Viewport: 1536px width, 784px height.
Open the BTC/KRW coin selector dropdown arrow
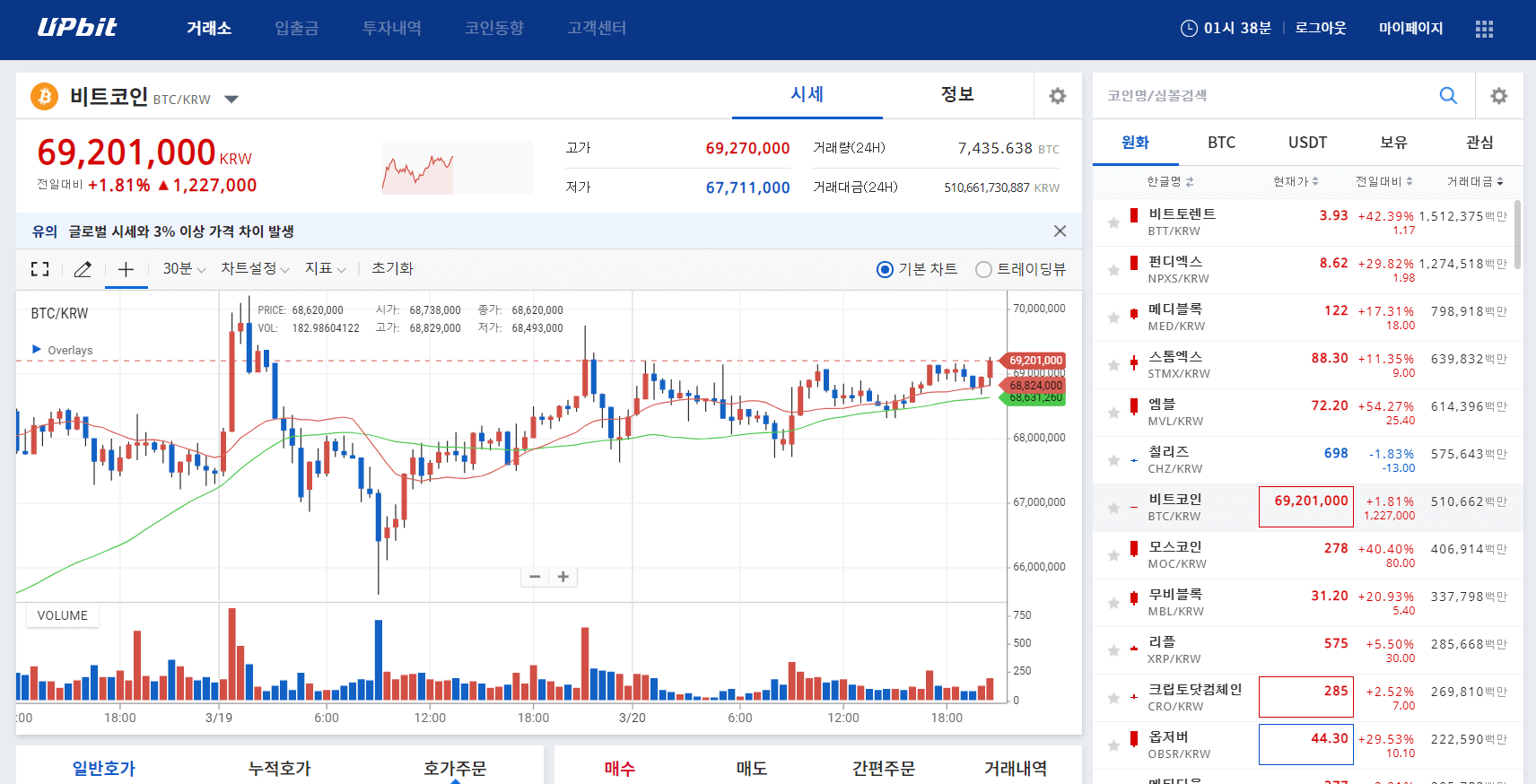click(231, 100)
